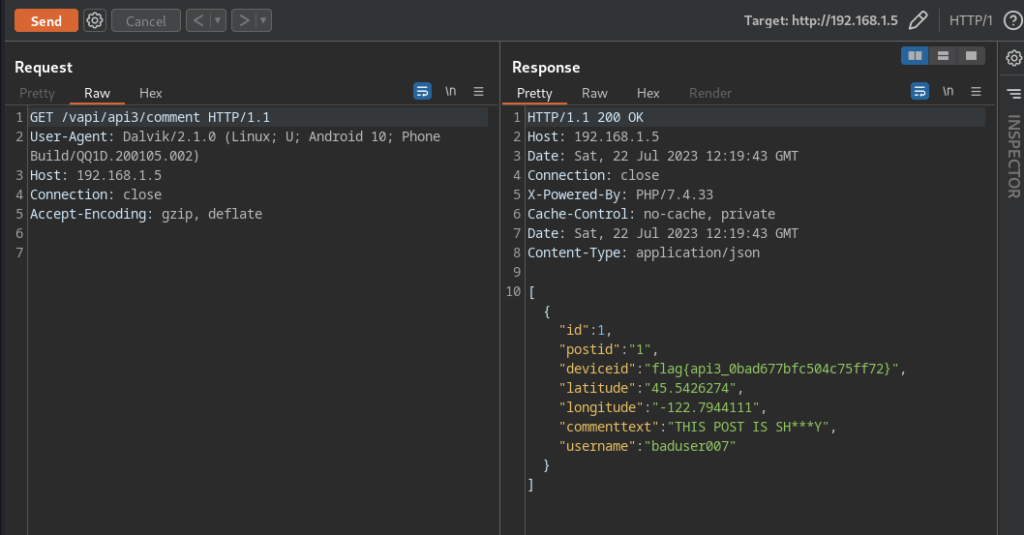Click the orange Send button
This screenshot has height=535, width=1024.
(46, 21)
